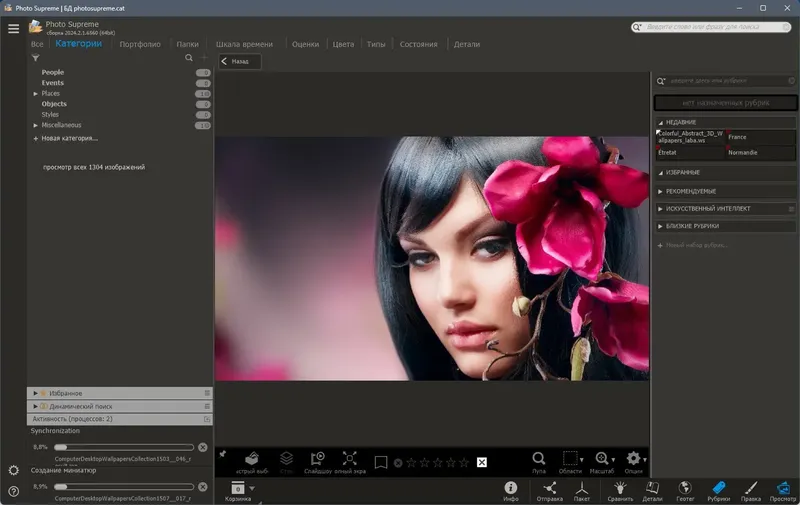This screenshot has width=800, height=505.
Task: Open the Сравнить compare tool
Action: coord(618,487)
